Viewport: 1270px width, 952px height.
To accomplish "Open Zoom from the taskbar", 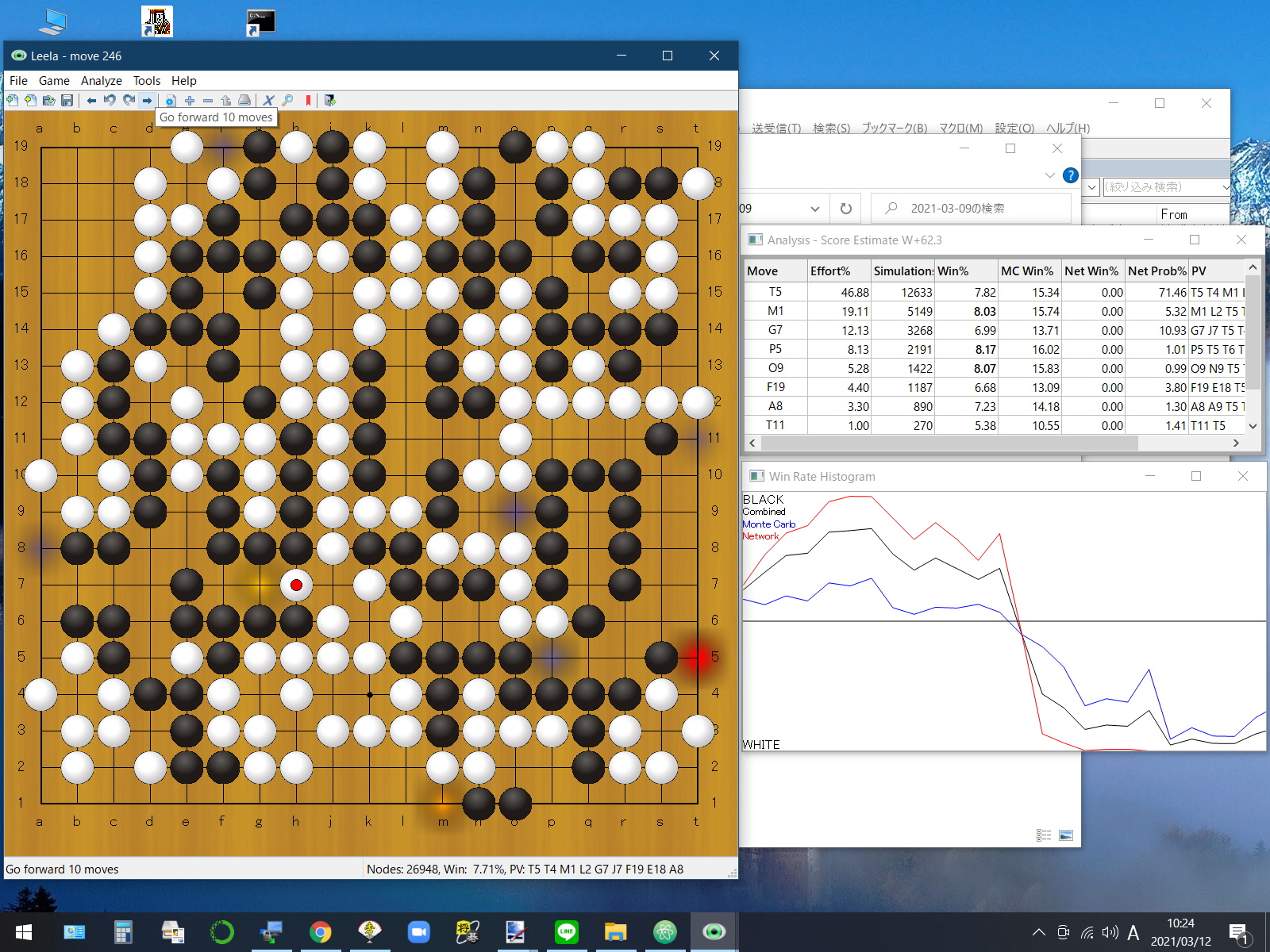I will [x=418, y=932].
